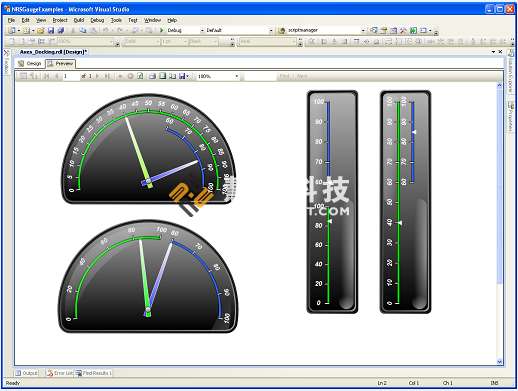Click the Print icon in report toolbar
The width and height of the screenshot is (518, 391).
click(x=152, y=76)
